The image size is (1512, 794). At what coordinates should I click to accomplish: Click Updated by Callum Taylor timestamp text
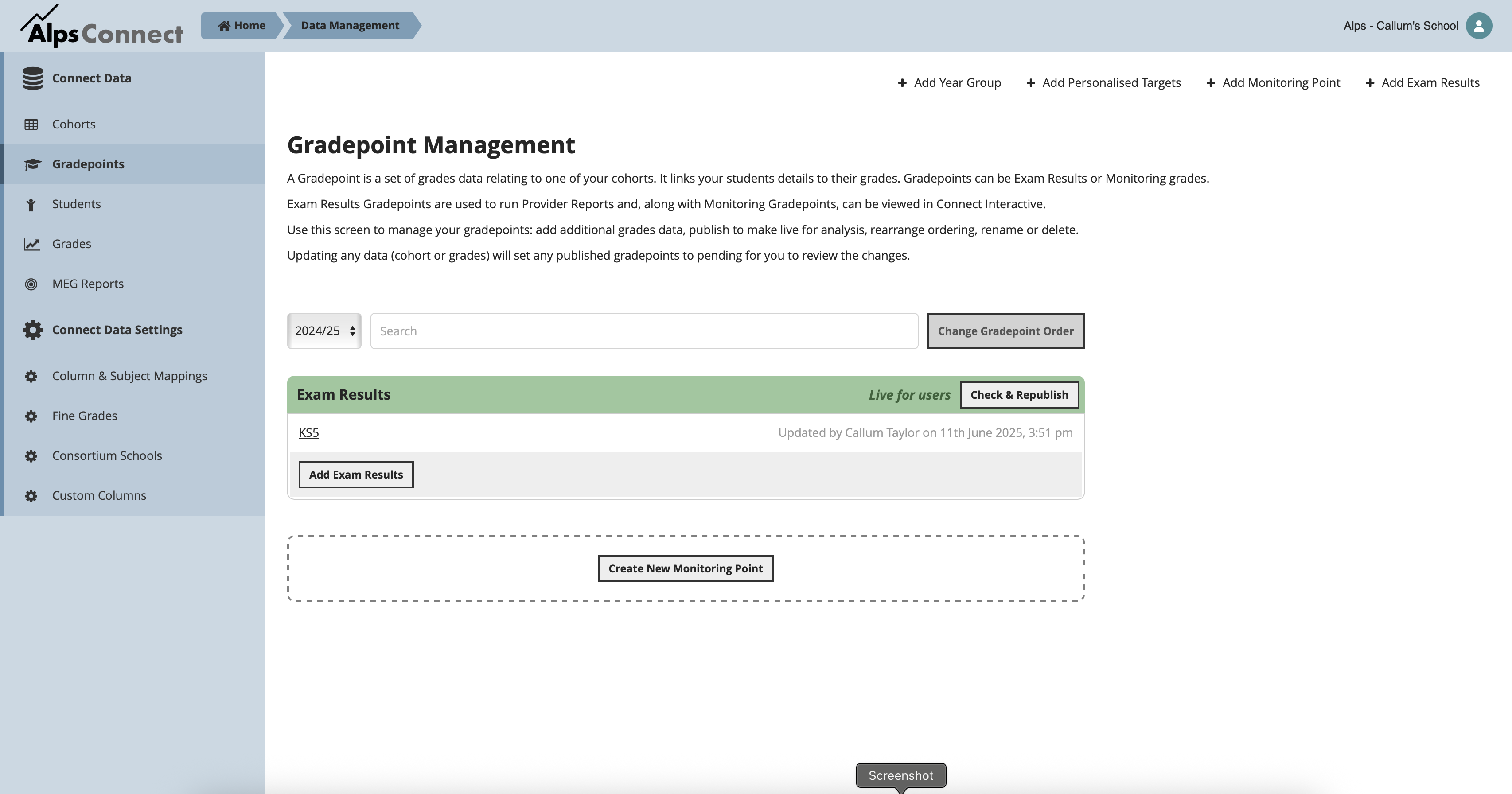925,433
